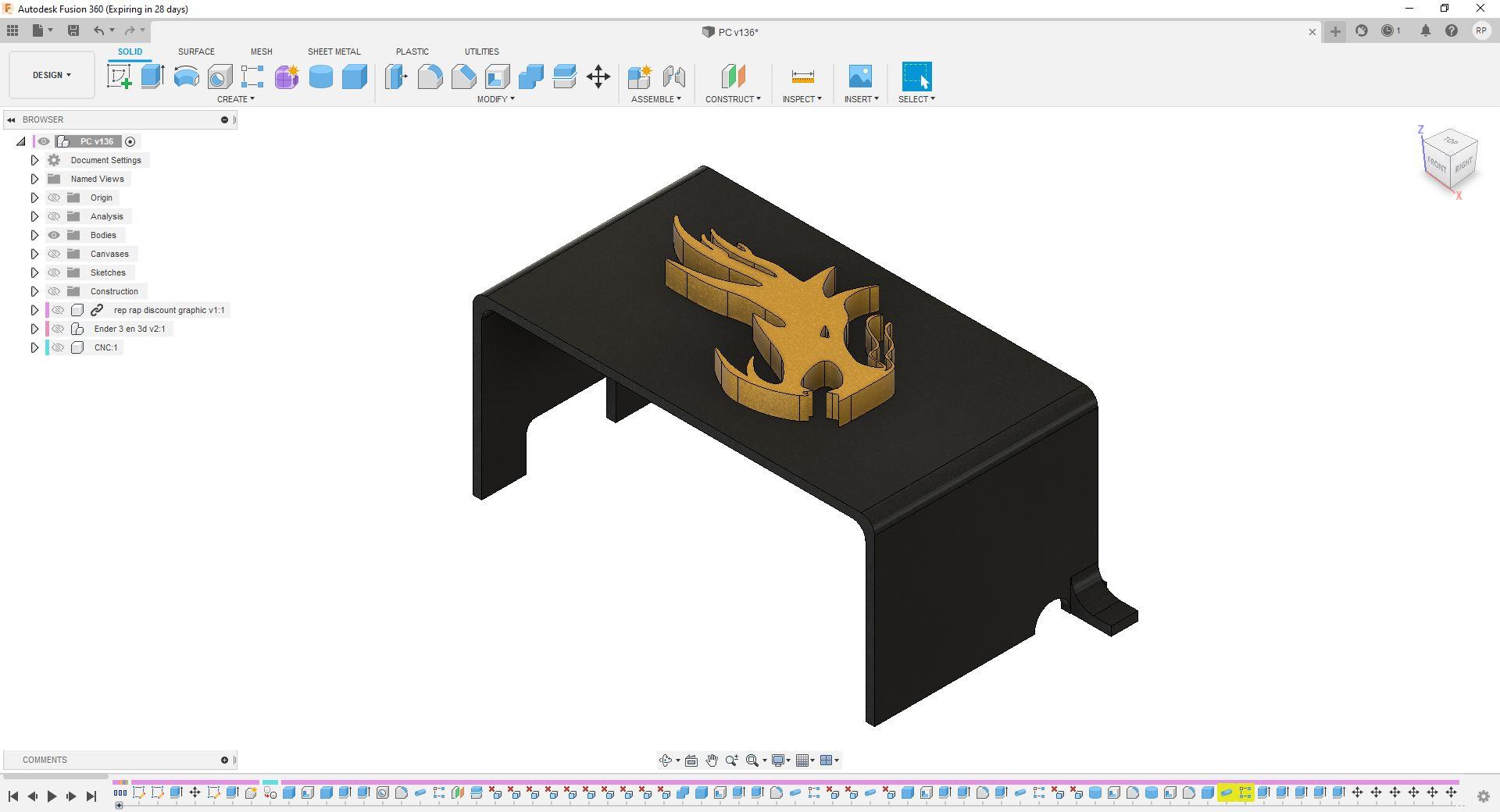Jump to the end of the timeline

pos(91,796)
